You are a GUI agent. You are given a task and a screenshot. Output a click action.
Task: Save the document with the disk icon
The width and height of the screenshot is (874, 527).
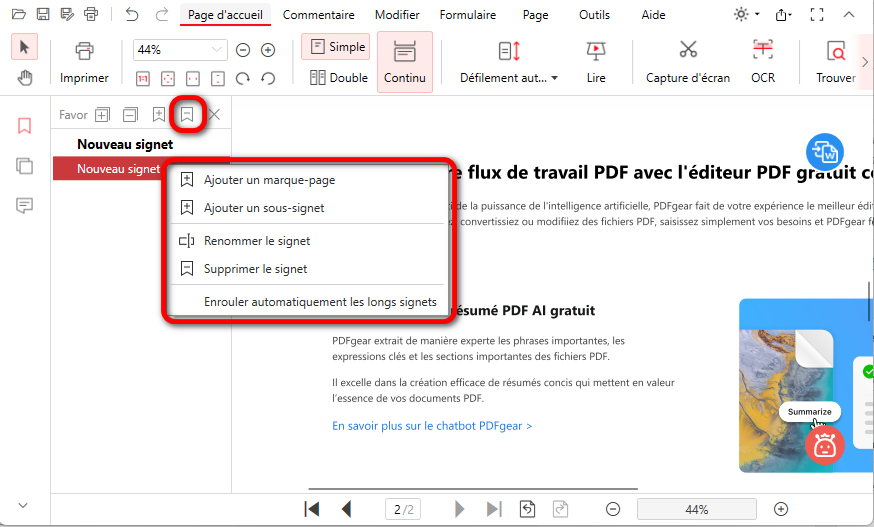tap(43, 14)
